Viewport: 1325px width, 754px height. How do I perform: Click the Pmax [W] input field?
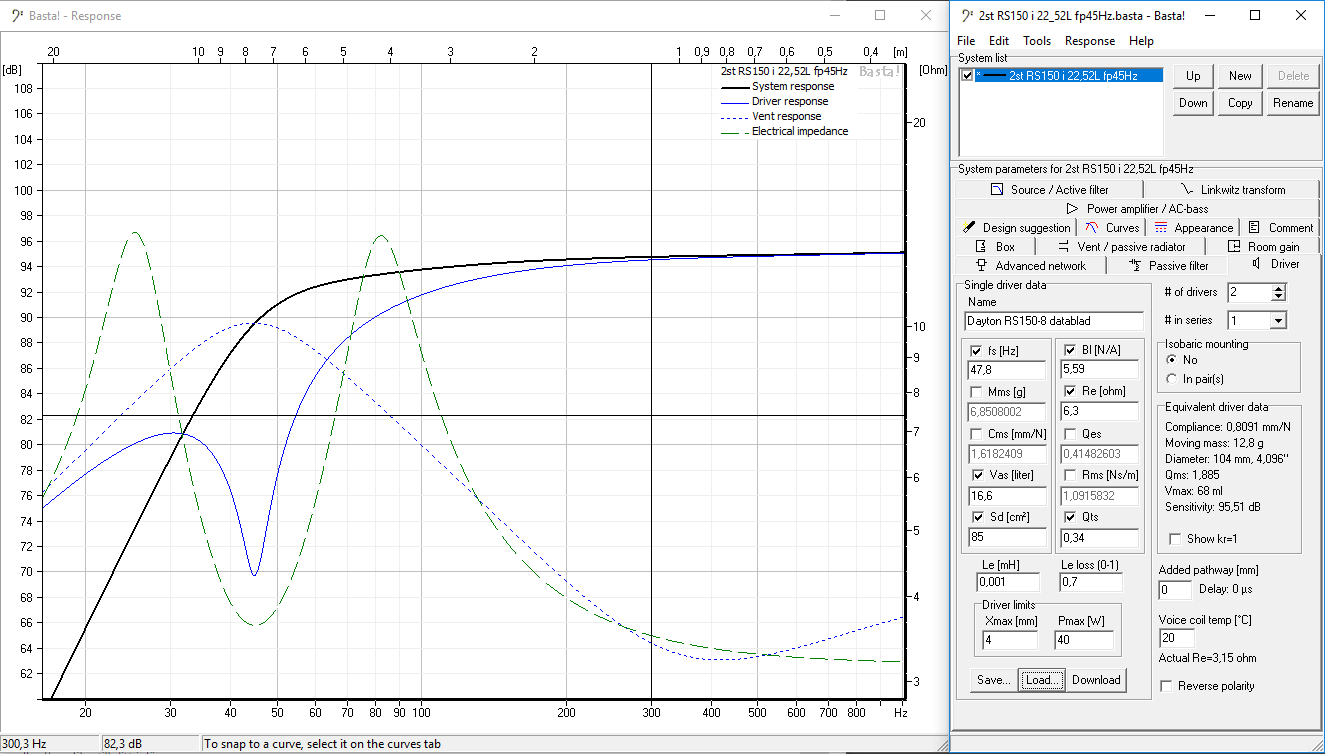[1084, 640]
